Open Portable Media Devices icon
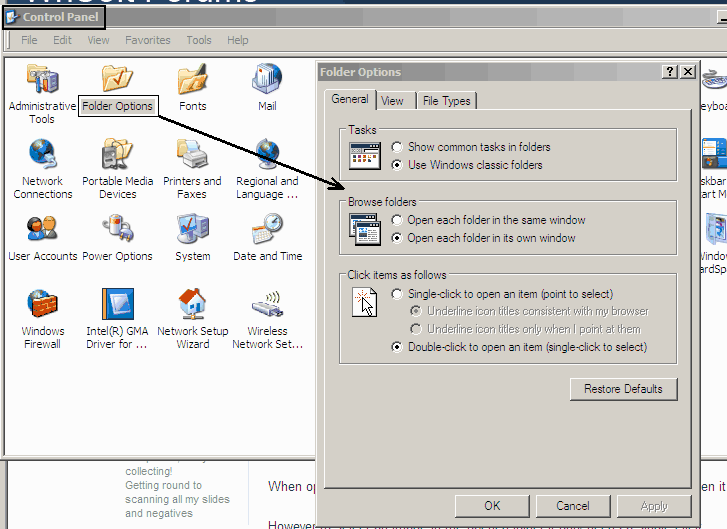Image resolution: width=727 pixels, height=529 pixels. click(x=117, y=153)
